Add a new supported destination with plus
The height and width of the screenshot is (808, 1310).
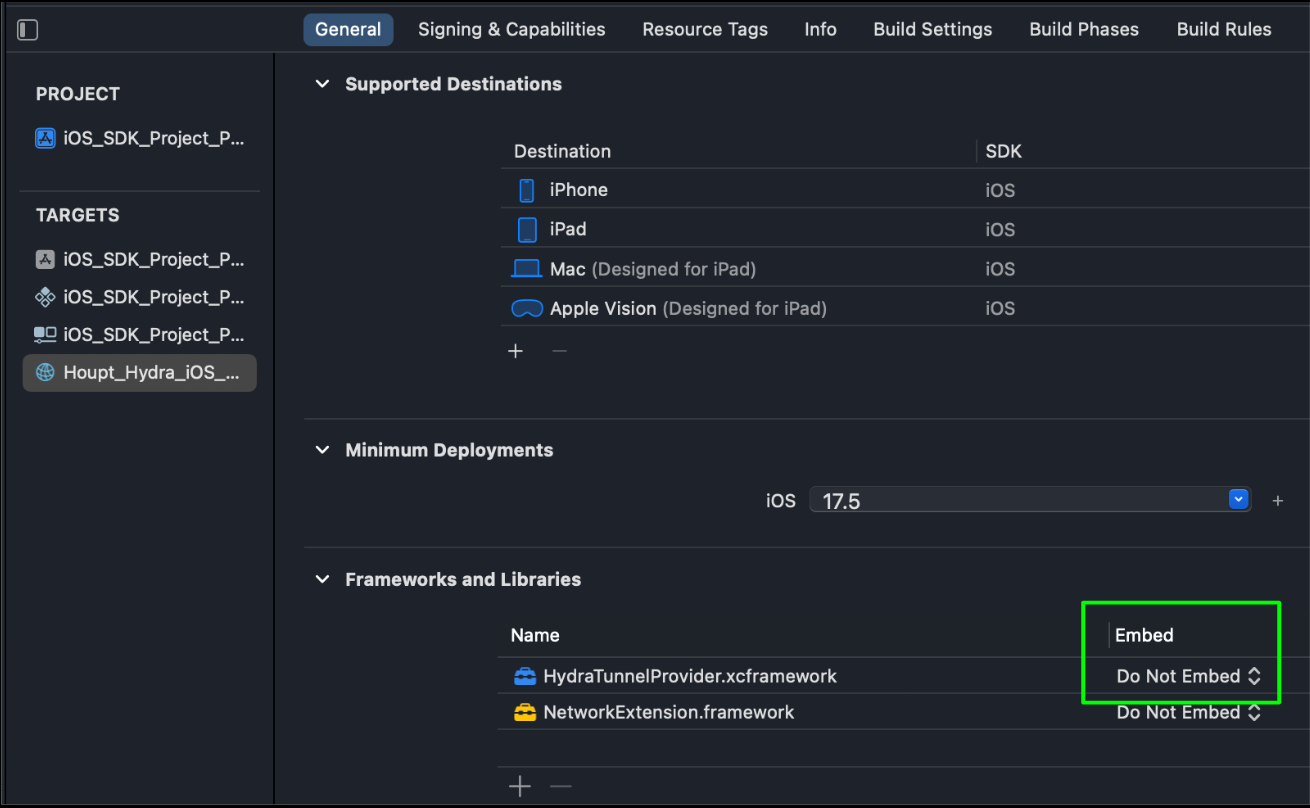click(516, 351)
